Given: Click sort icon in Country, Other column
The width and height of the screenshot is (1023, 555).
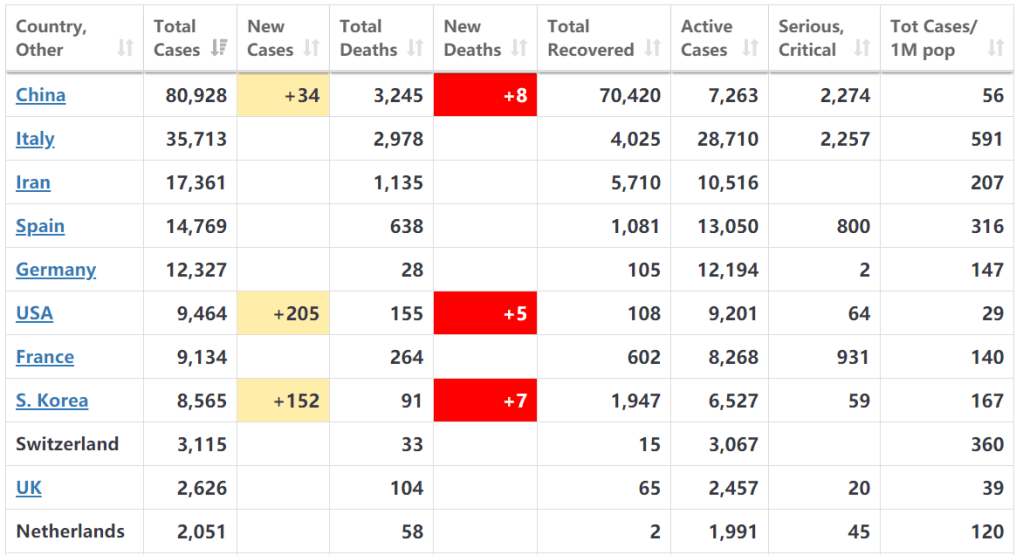Looking at the screenshot, I should pos(125,49).
